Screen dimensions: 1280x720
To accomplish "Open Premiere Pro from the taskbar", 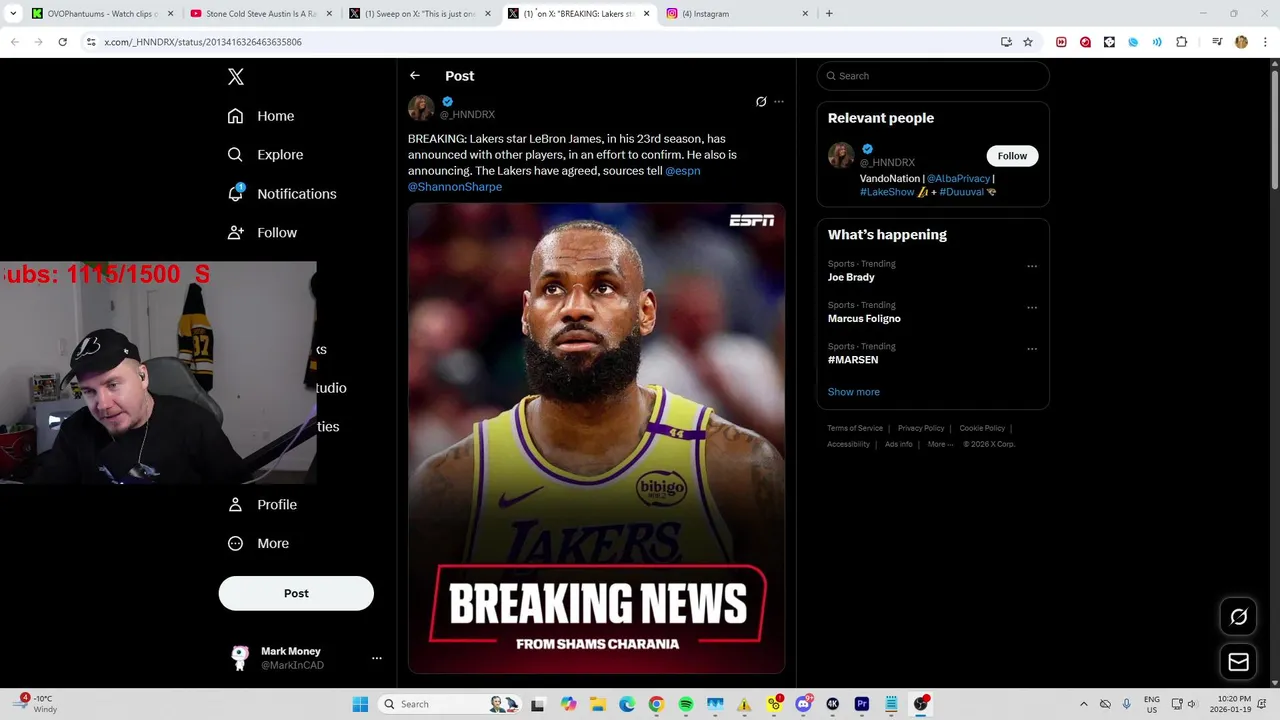I will [862, 704].
